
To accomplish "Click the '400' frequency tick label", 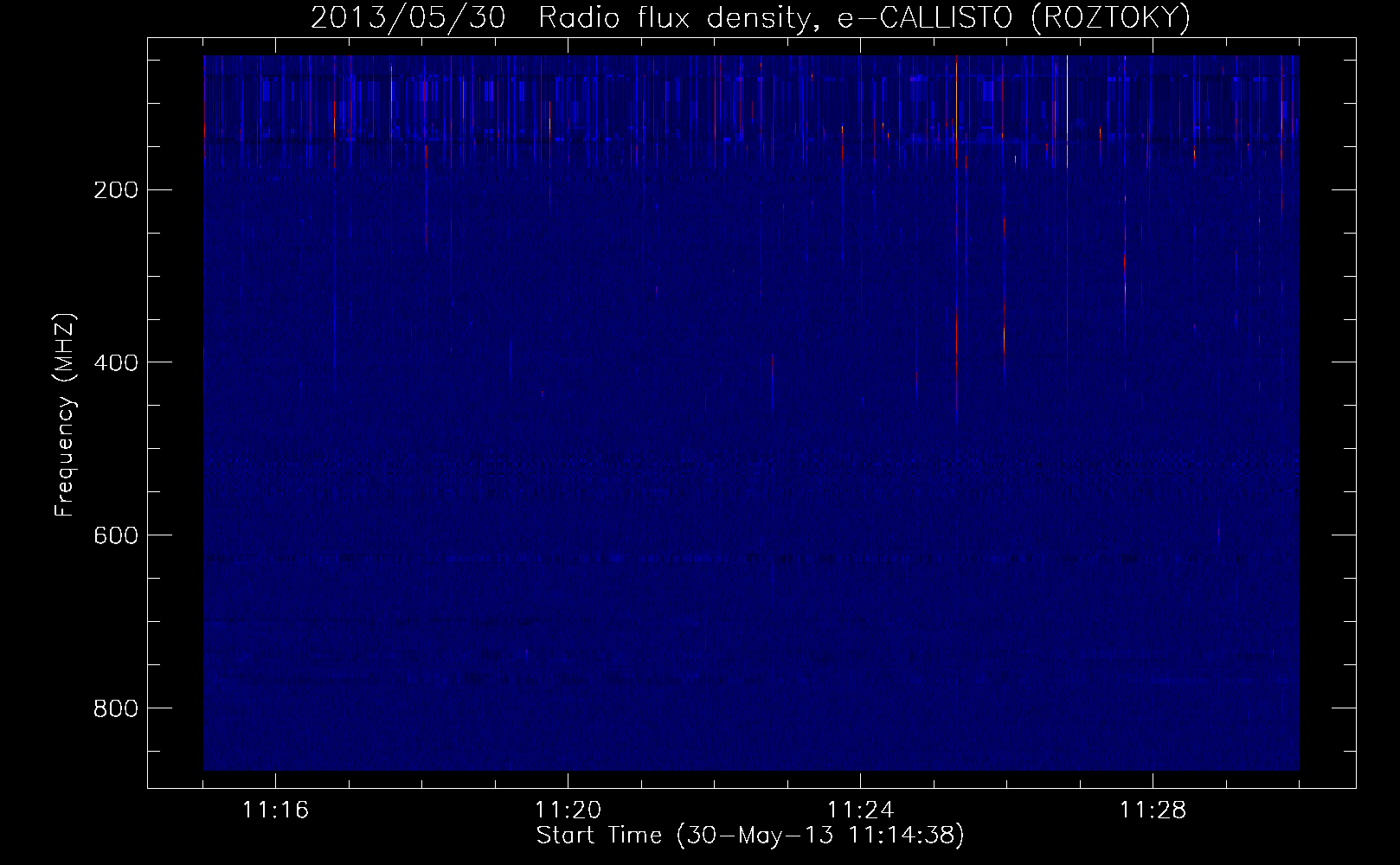I will tap(115, 363).
